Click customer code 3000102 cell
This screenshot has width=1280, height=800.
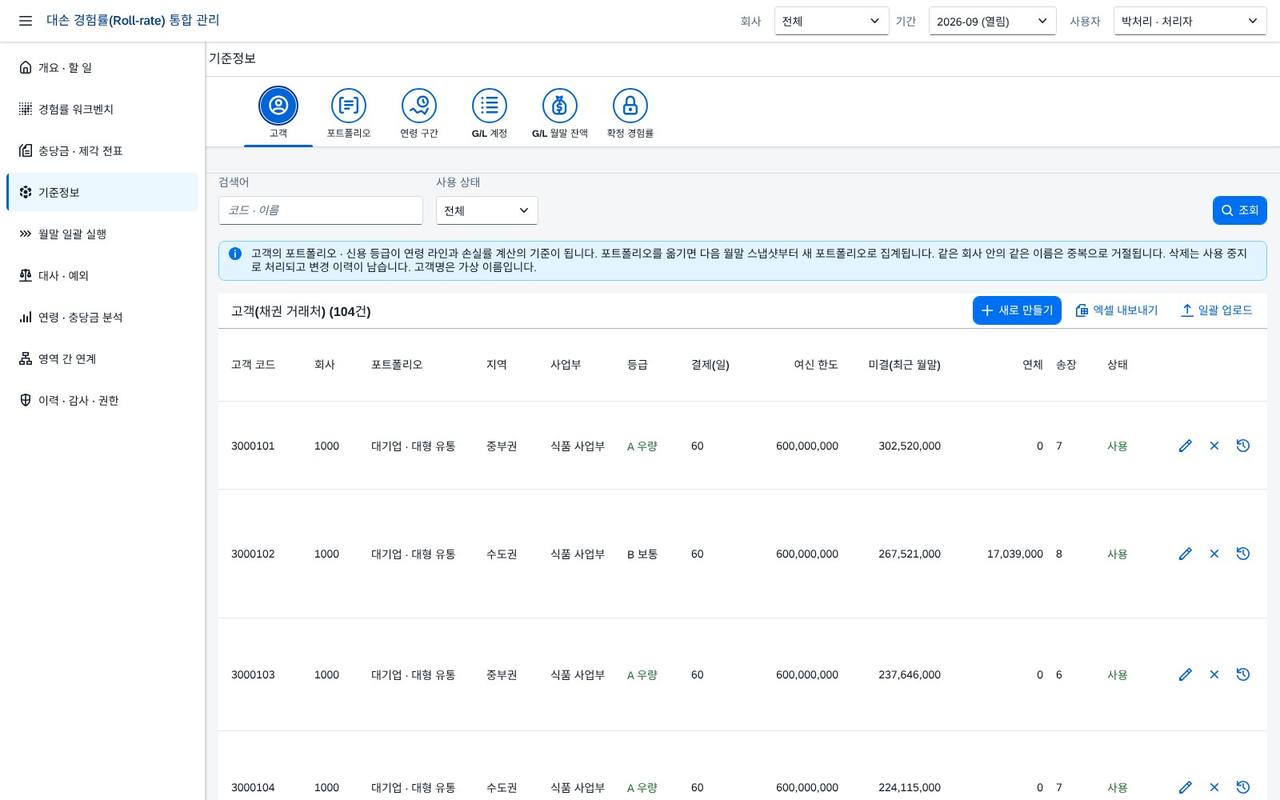click(x=253, y=554)
